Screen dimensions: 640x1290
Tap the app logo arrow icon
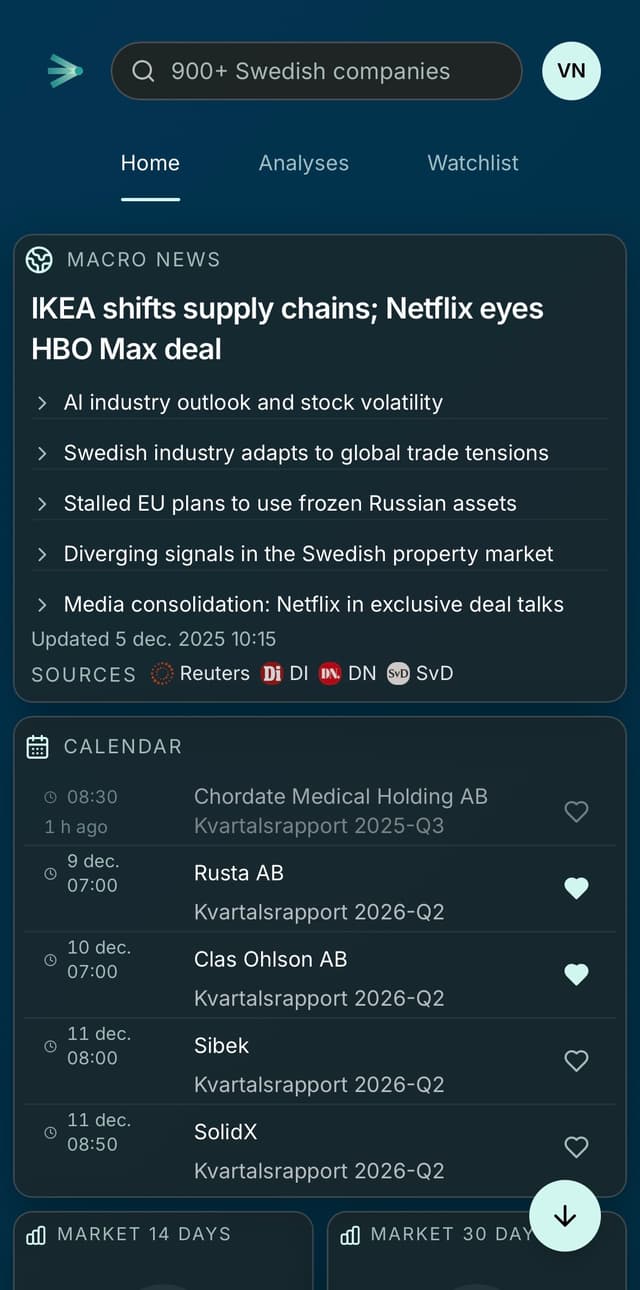65,71
